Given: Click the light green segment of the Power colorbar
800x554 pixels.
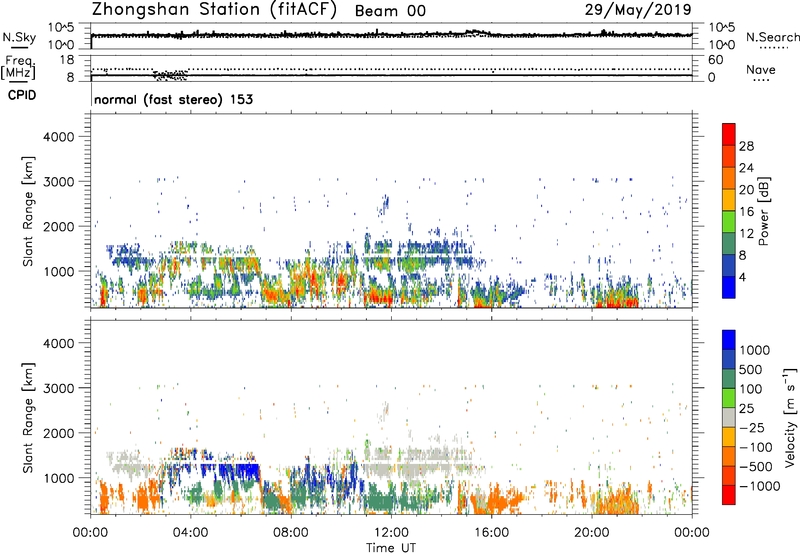Looking at the screenshot, I should click(729, 222).
